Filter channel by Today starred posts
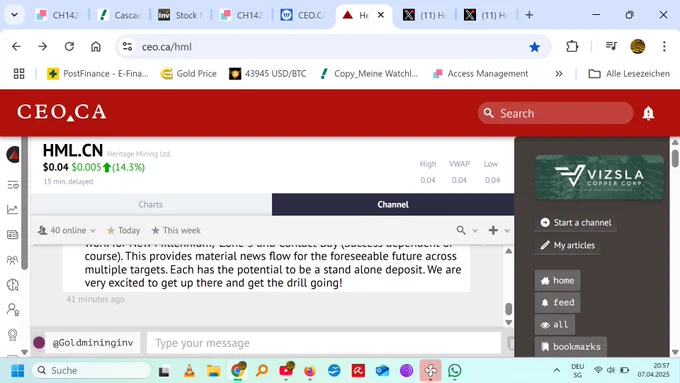 coord(124,230)
